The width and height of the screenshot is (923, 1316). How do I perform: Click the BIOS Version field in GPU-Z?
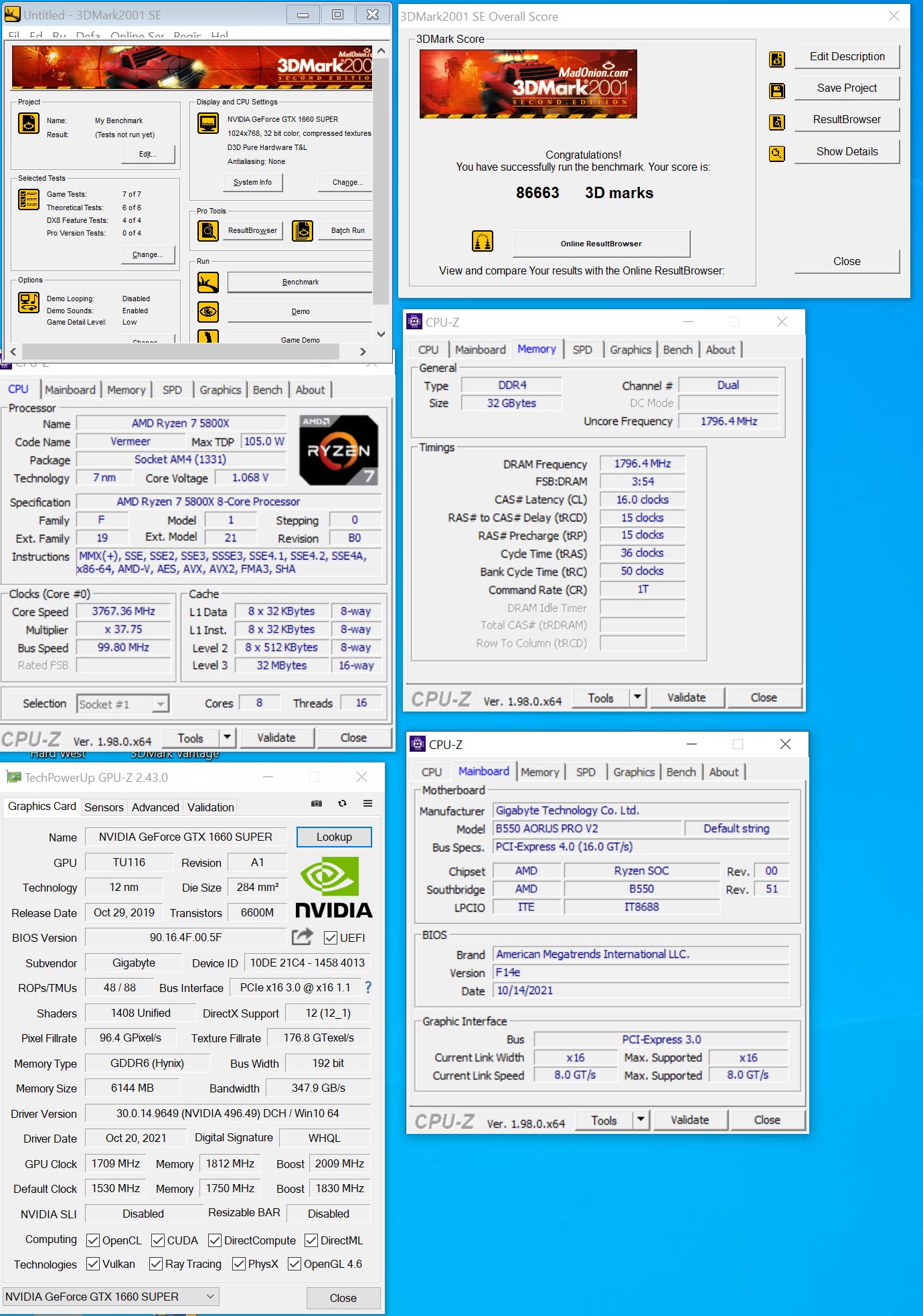(185, 938)
